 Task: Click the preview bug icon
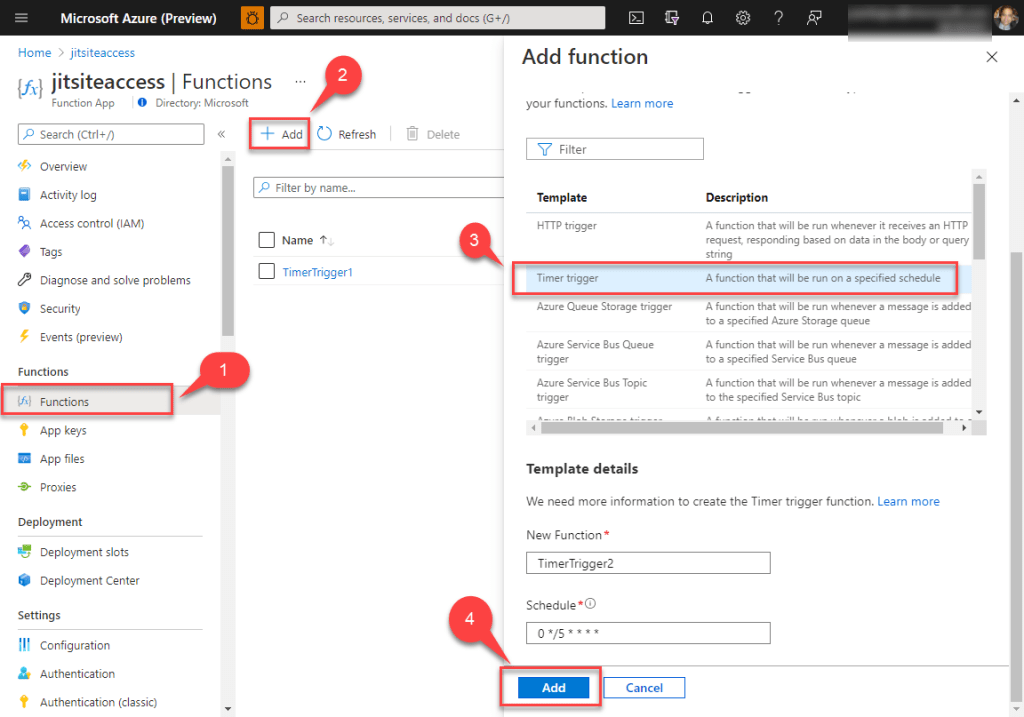point(253,18)
